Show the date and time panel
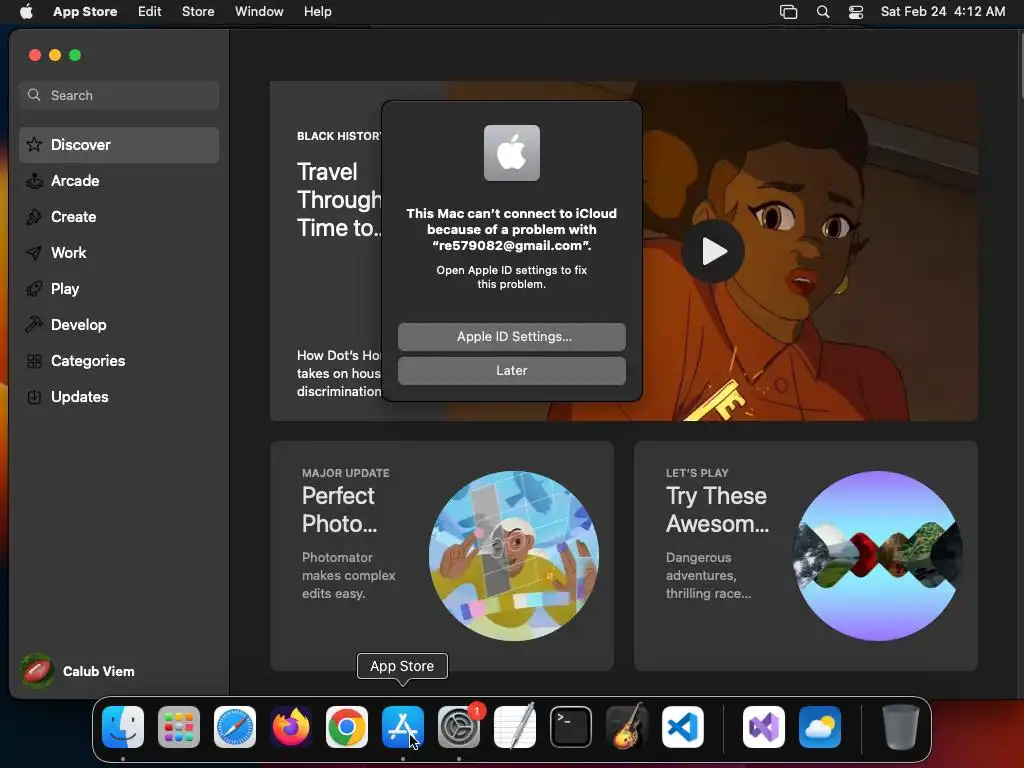Viewport: 1024px width, 768px height. tap(942, 12)
